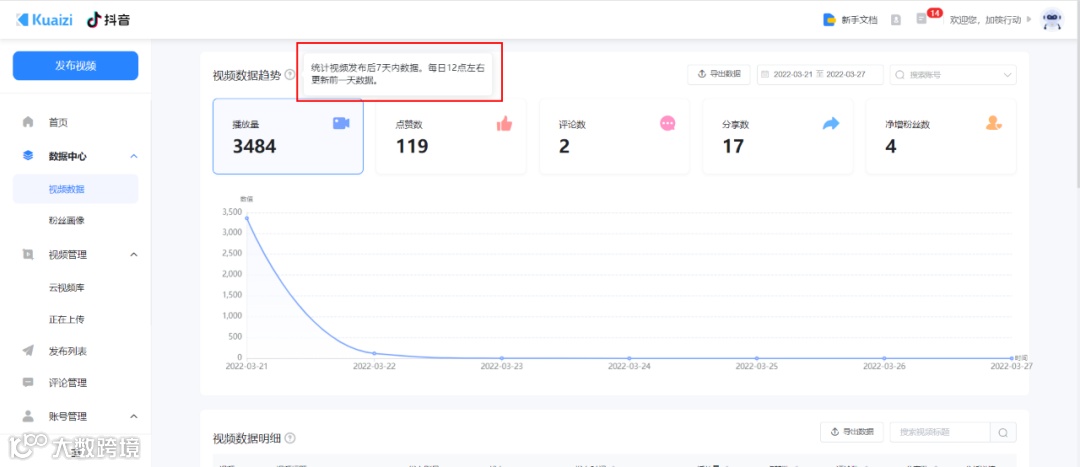Screen dimensions: 1080x467
Task: Click the home icon in the sidebar
Action: pyautogui.click(x=28, y=122)
